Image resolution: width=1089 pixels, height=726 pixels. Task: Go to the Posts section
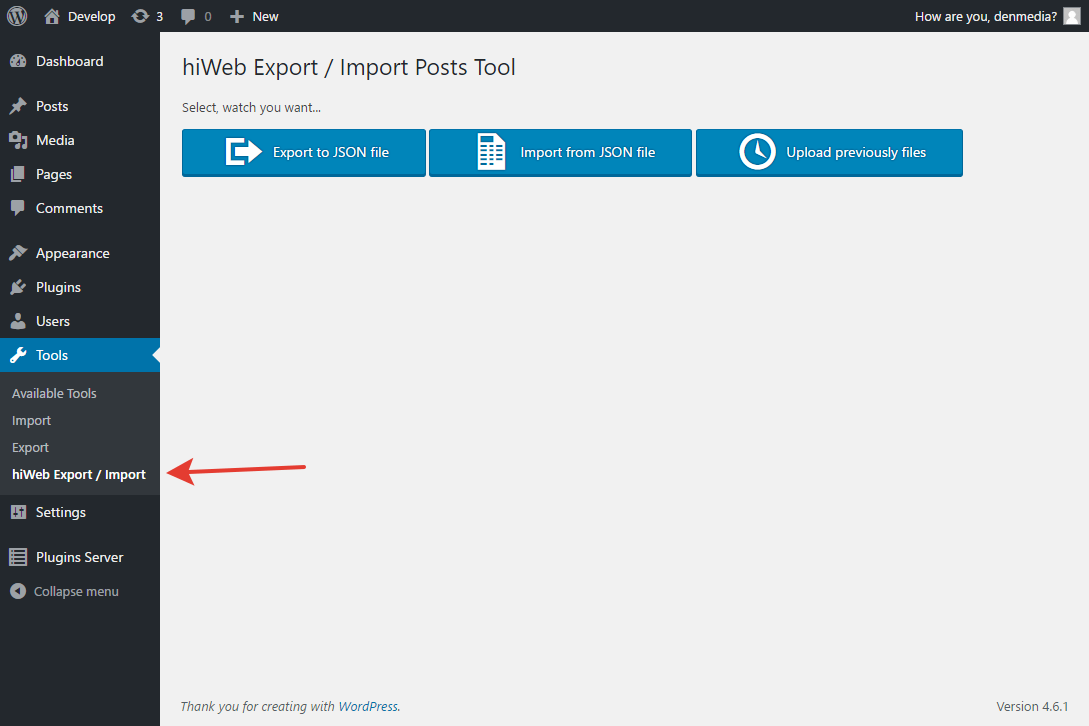point(80,106)
